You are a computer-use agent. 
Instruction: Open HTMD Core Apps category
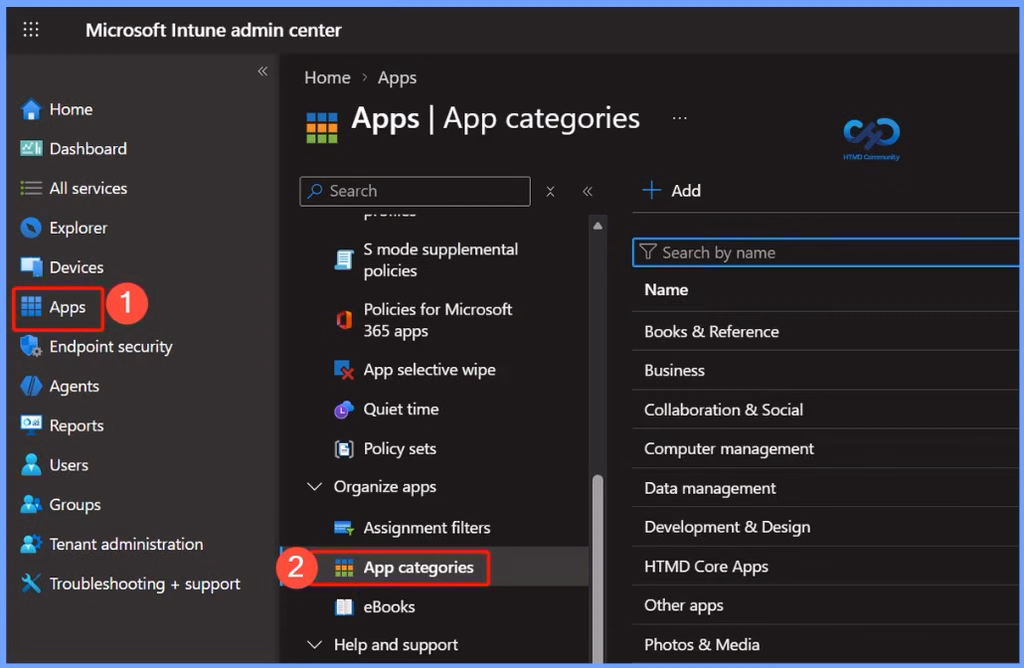coord(825,566)
